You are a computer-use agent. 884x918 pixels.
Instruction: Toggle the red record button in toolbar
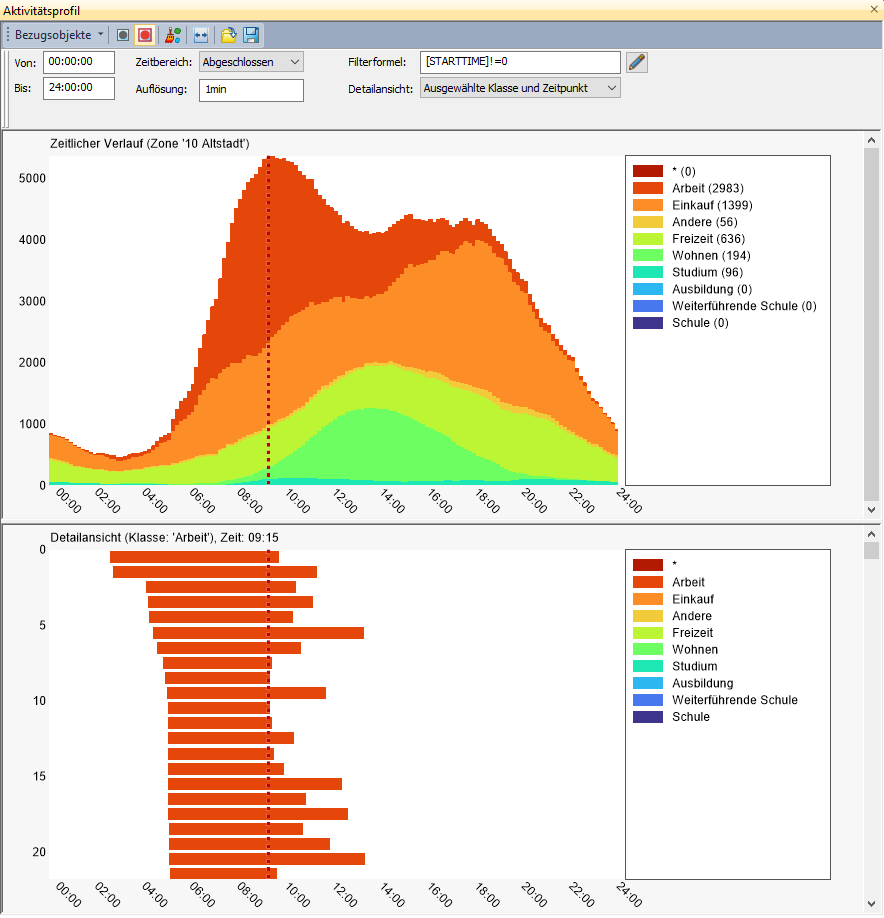(x=145, y=35)
